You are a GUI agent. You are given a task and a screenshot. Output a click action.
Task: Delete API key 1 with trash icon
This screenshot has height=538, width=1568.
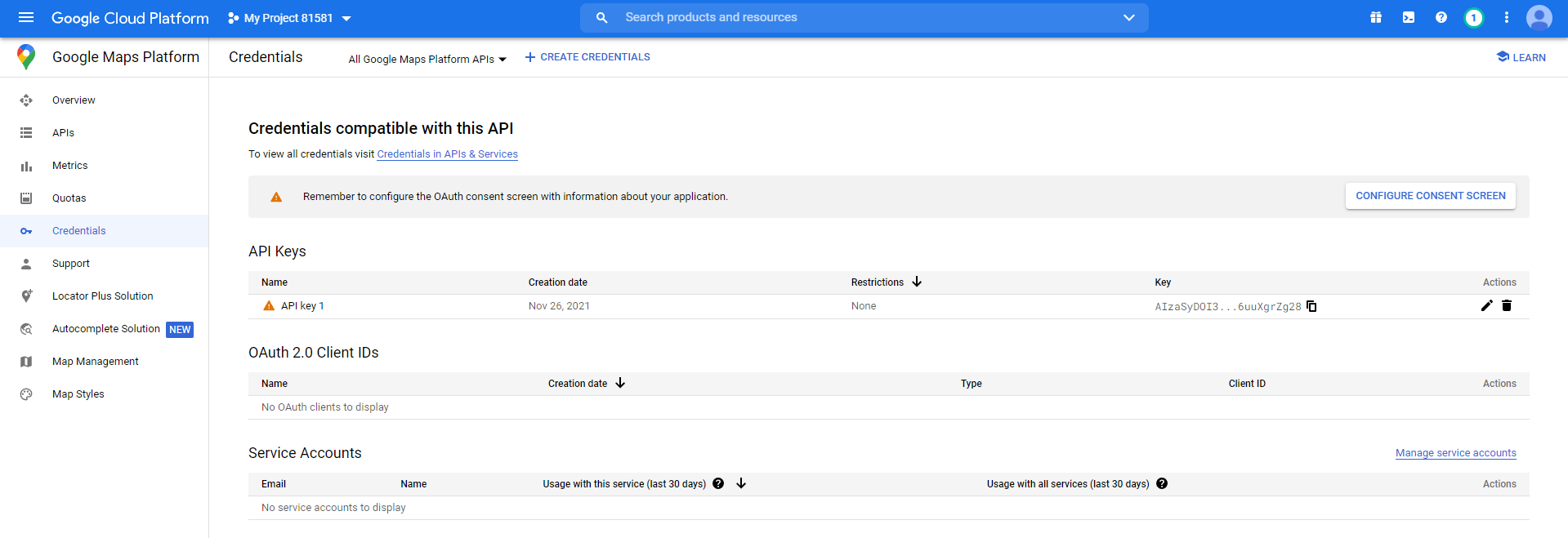tap(1507, 305)
